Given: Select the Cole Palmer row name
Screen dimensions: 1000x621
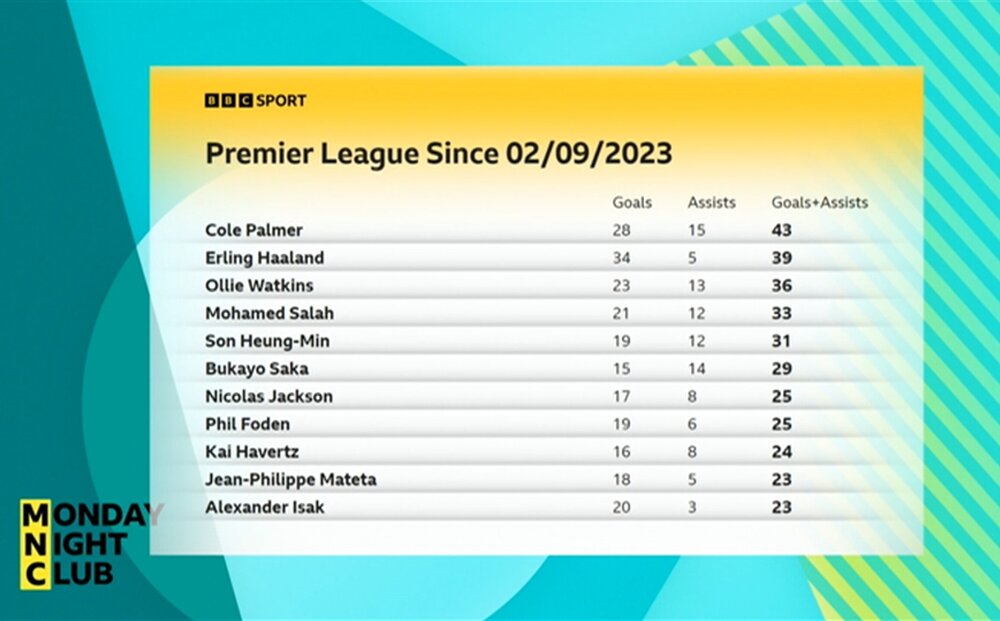Looking at the screenshot, I should coord(254,230).
